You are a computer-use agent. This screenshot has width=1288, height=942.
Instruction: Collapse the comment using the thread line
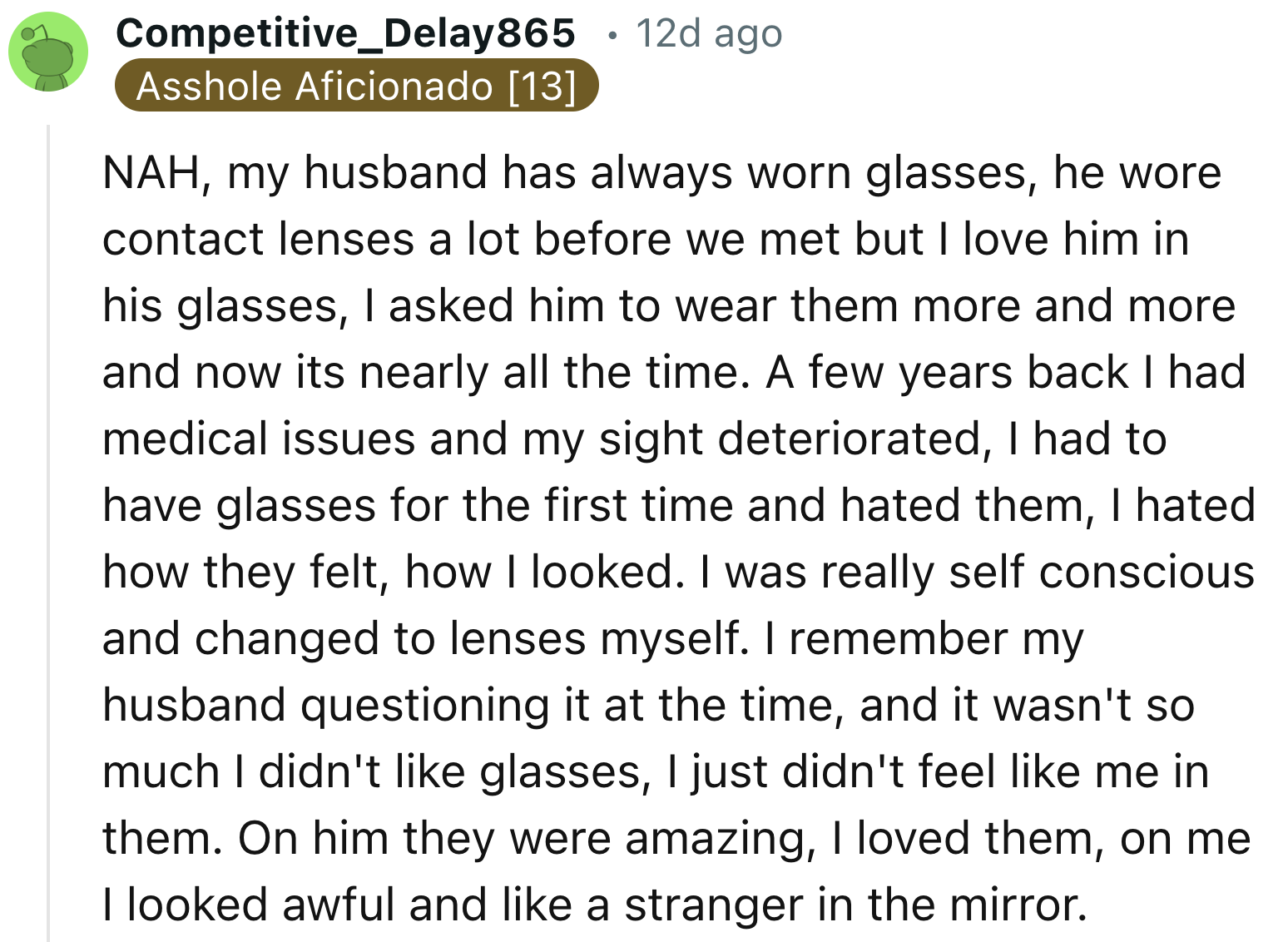[x=48, y=533]
